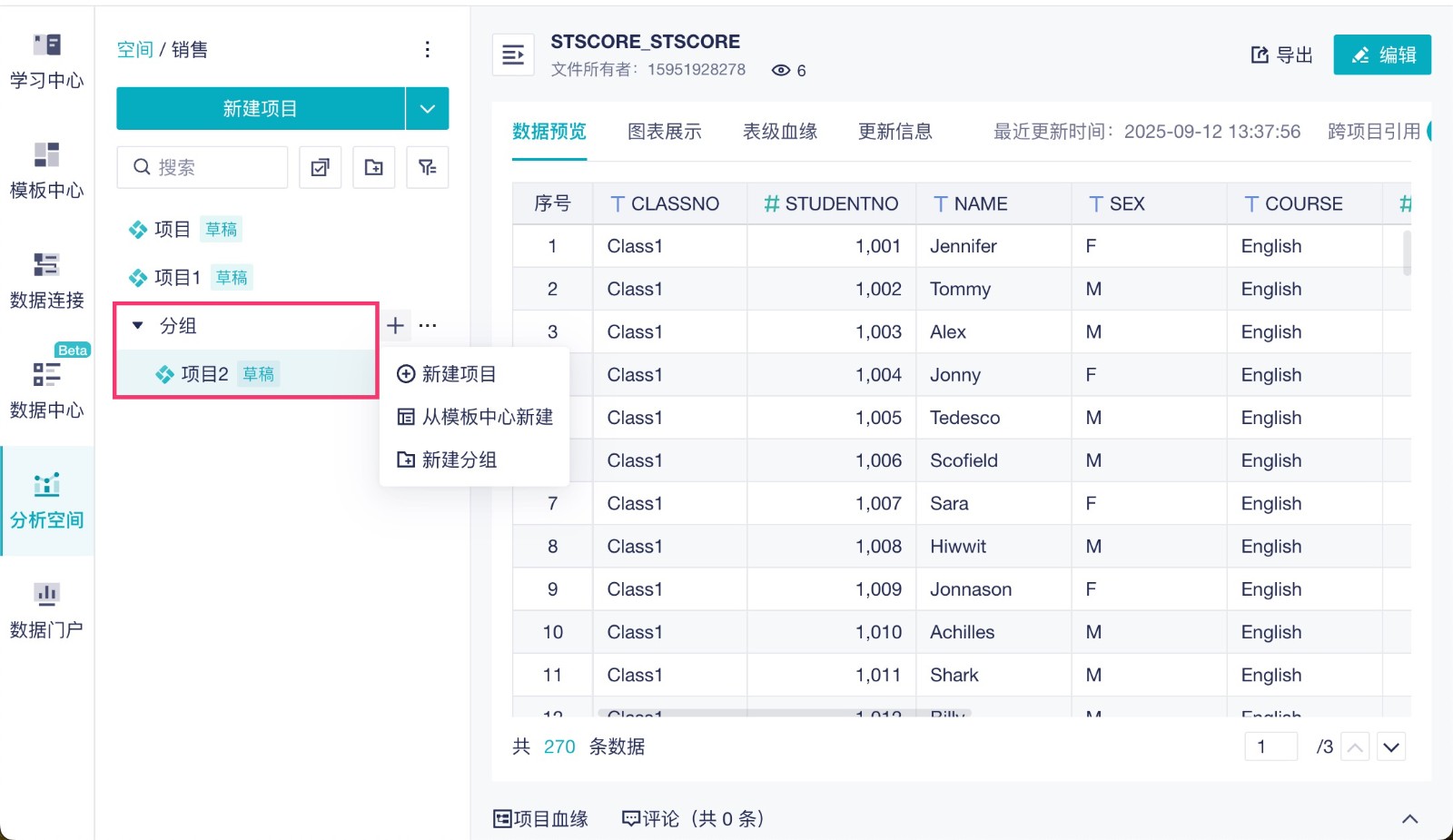Open the filter icon beside search
1453x840 pixels.
[427, 167]
